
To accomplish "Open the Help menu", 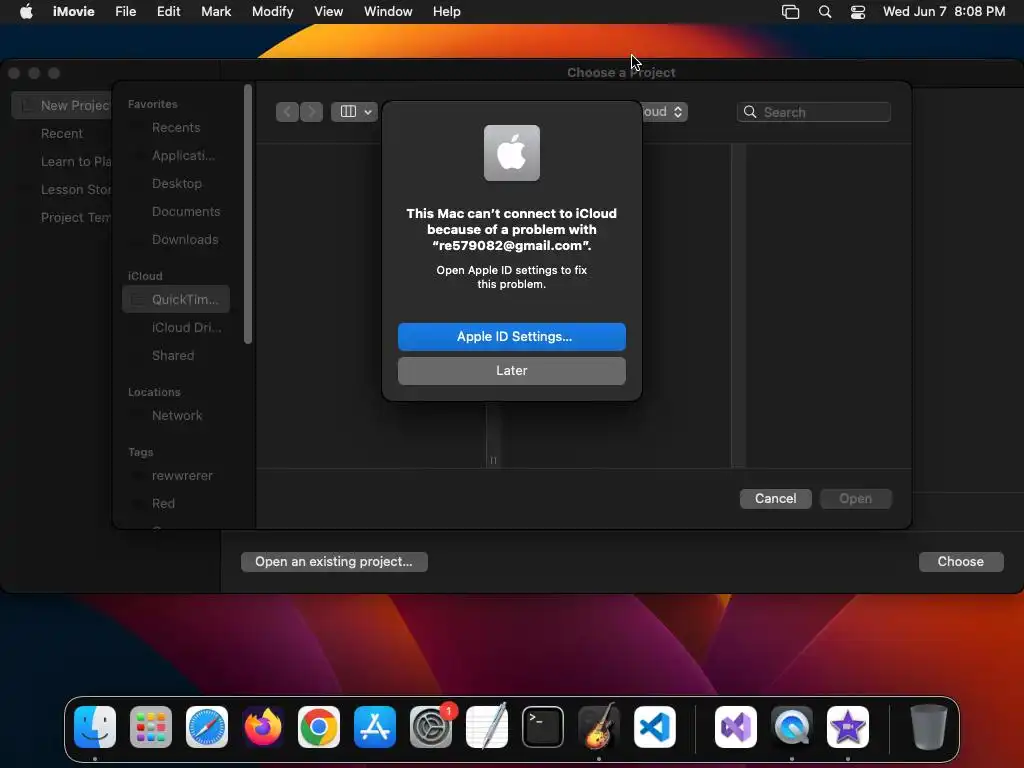I will tap(447, 12).
